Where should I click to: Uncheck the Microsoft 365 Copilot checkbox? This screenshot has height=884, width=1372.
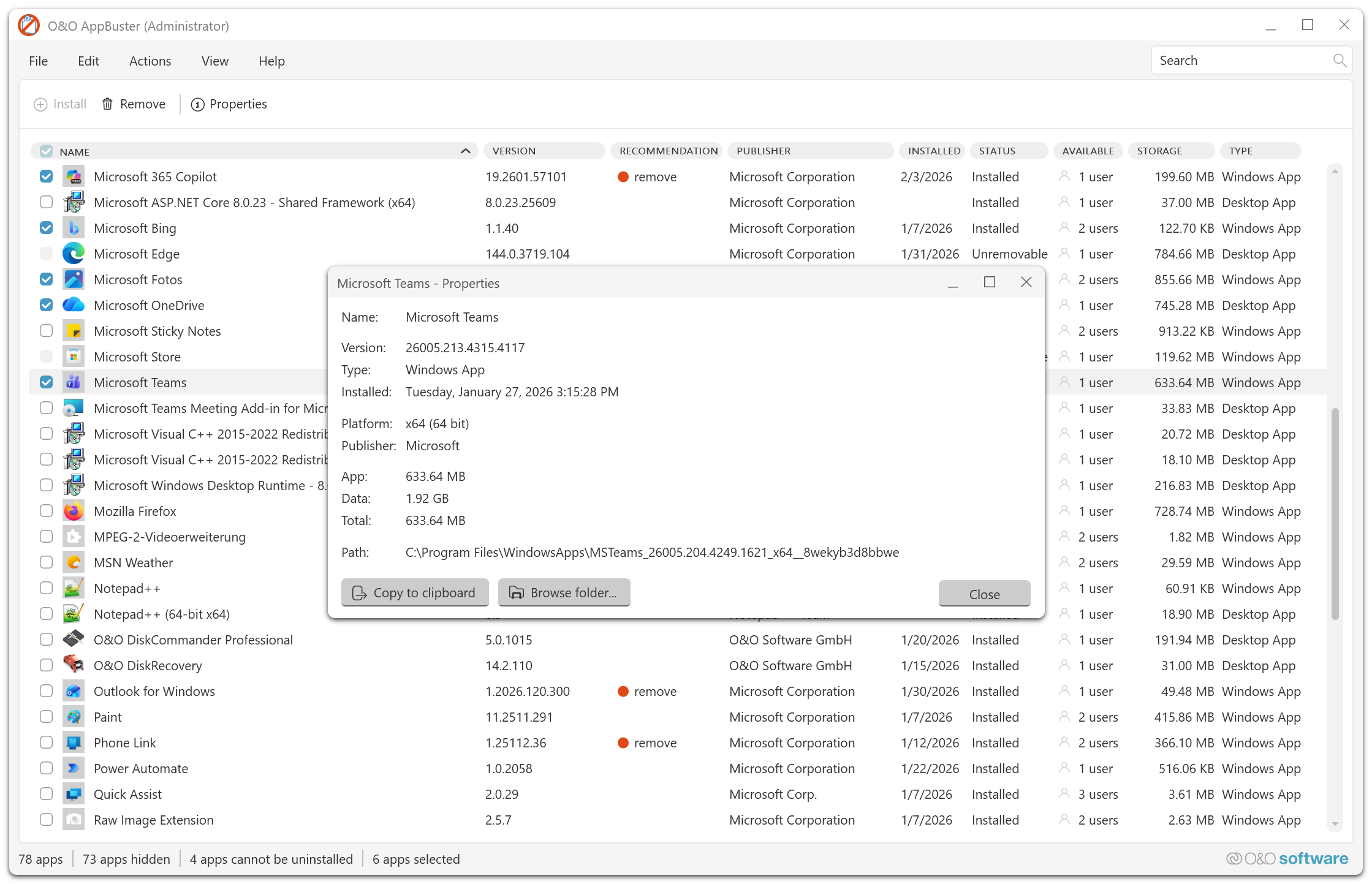(47, 176)
